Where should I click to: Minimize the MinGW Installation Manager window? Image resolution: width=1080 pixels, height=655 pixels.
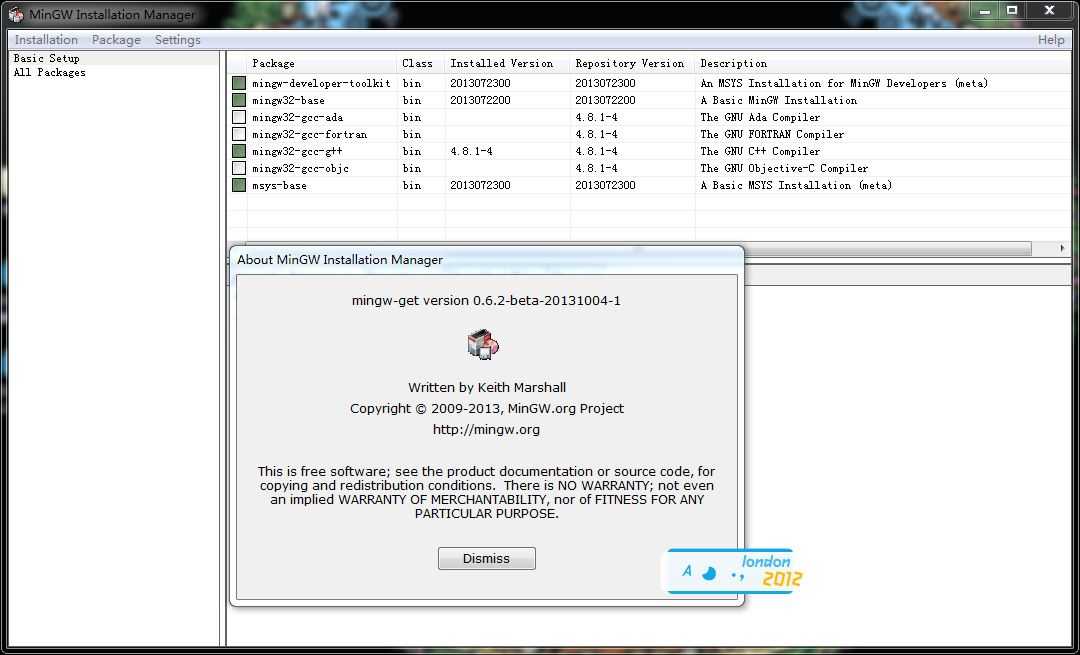[x=984, y=10]
